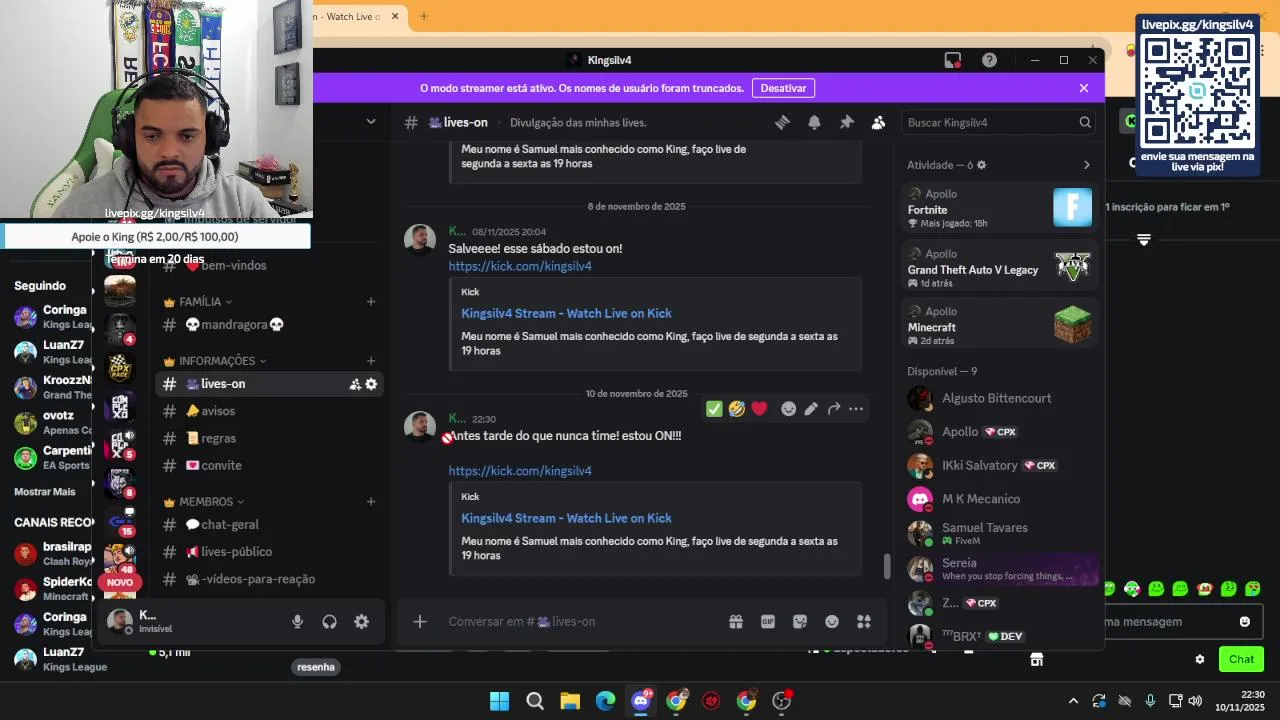The width and height of the screenshot is (1280, 720).
Task: Open kick.com/kingsilv4 link from 08/11/2025 message
Action: point(520,266)
